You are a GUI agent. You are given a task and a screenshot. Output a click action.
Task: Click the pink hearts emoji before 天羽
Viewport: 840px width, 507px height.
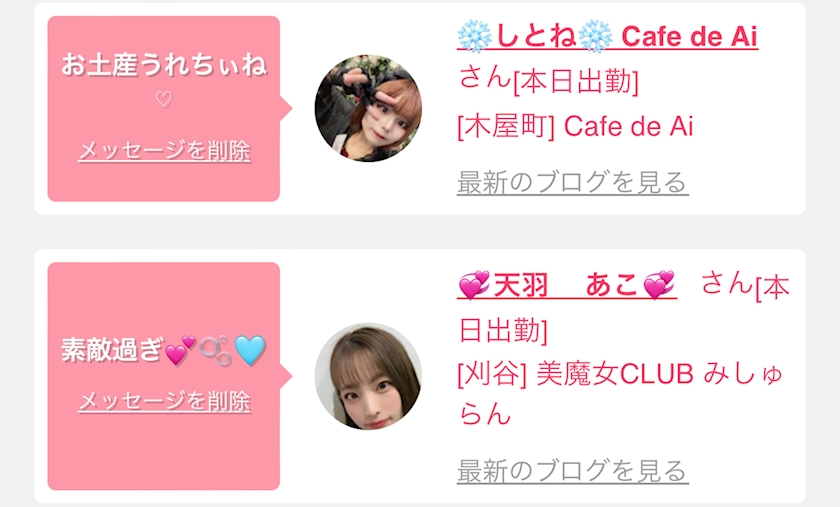coord(475,285)
